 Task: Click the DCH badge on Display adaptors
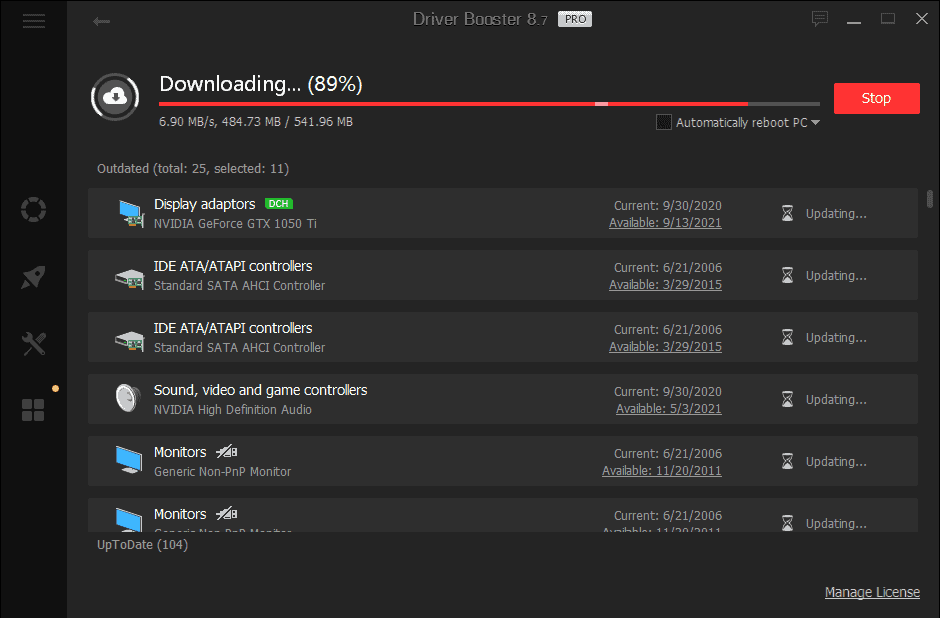(279, 203)
